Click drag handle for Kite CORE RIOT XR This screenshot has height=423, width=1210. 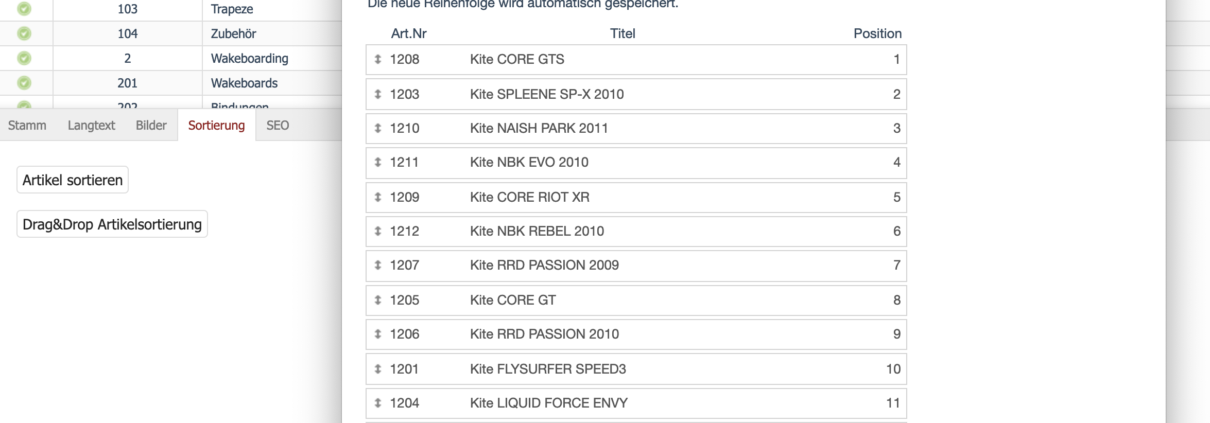pyautogui.click(x=378, y=198)
